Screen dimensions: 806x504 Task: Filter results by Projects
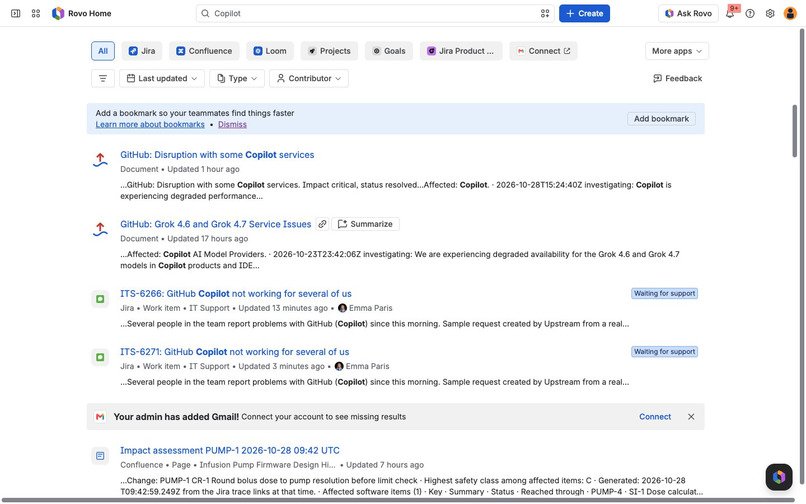pyautogui.click(x=329, y=51)
